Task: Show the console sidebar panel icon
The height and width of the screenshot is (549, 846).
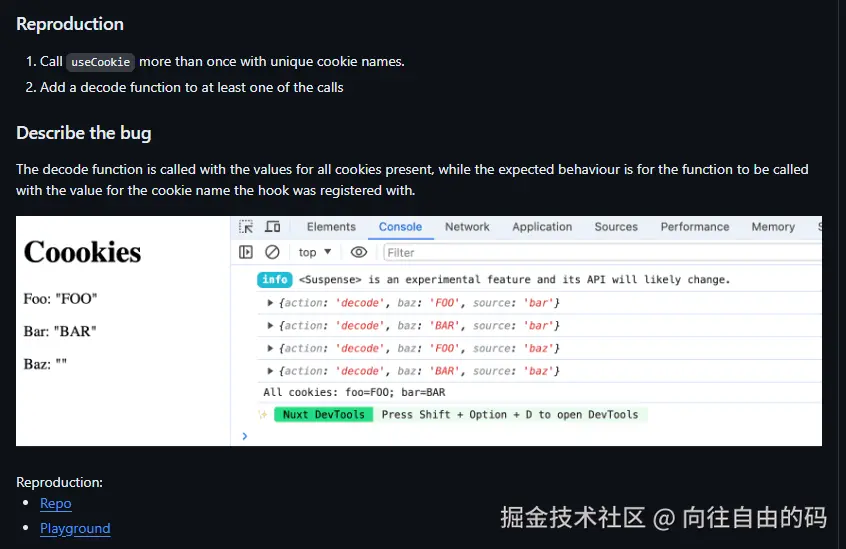Action: tap(246, 252)
